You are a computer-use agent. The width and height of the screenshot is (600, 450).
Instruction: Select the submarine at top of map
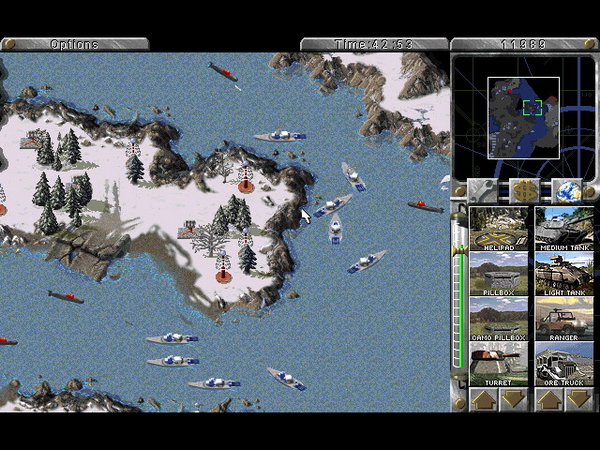pyautogui.click(x=223, y=73)
